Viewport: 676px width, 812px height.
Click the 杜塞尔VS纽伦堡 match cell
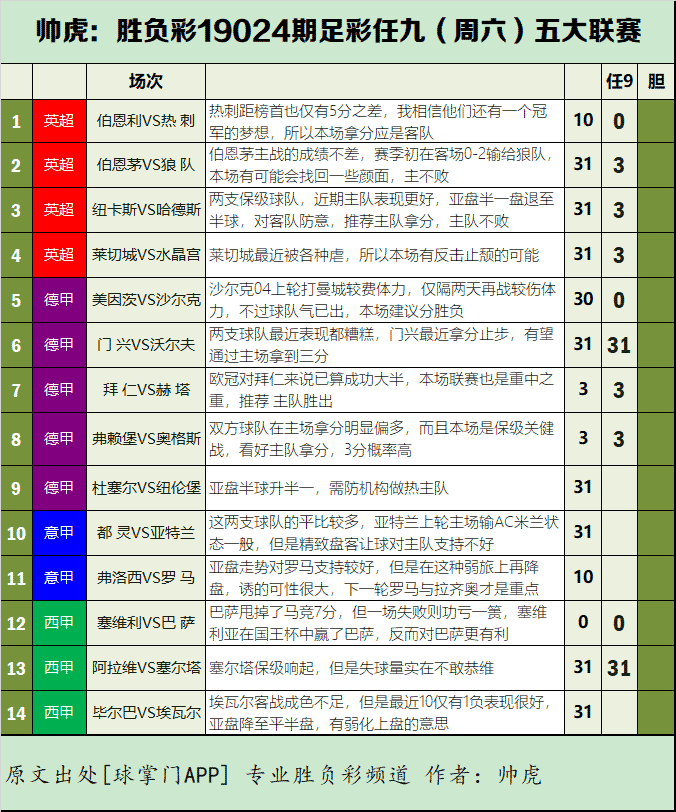(145, 488)
